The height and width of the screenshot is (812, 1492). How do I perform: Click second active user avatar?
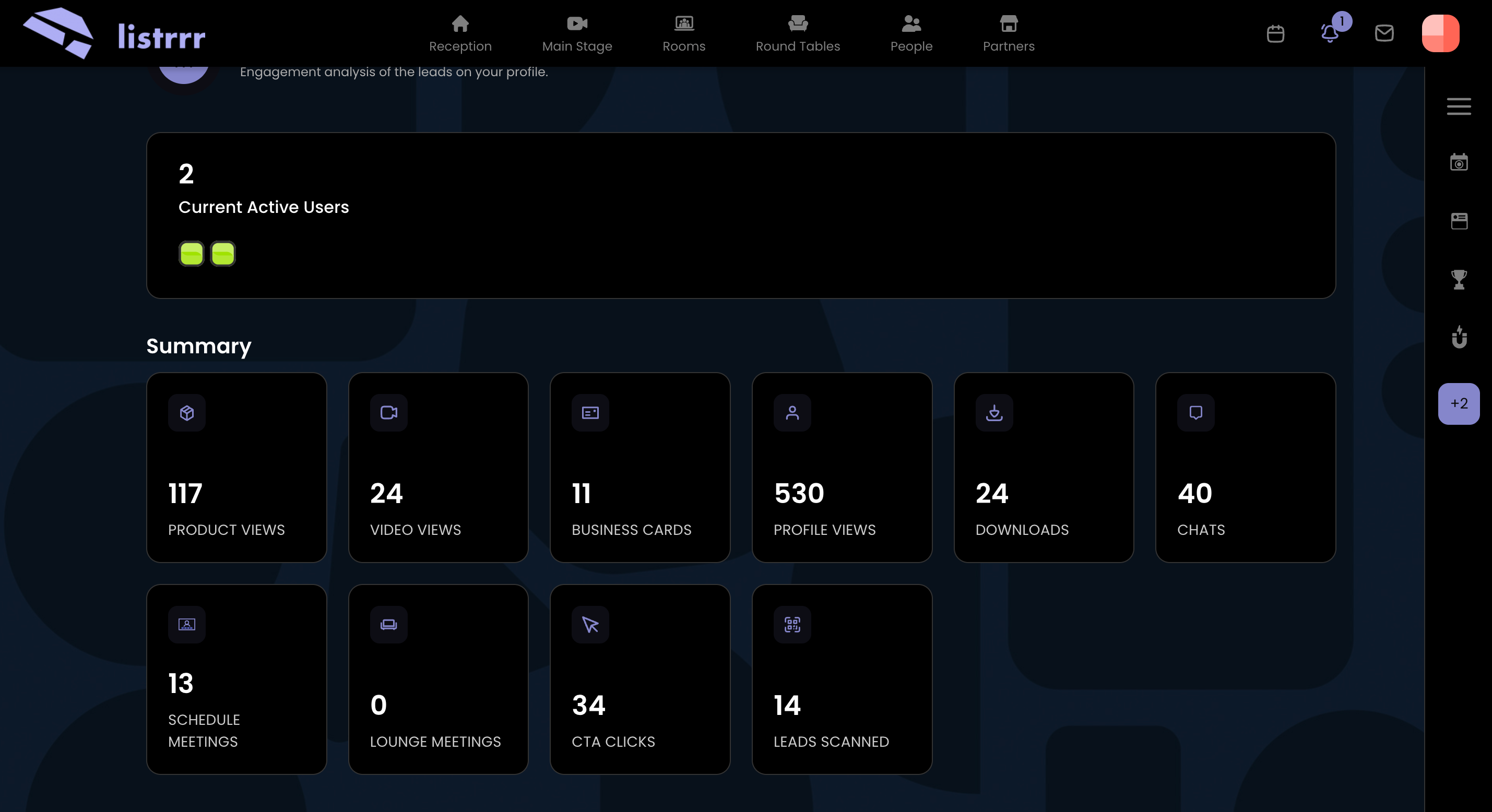222,254
